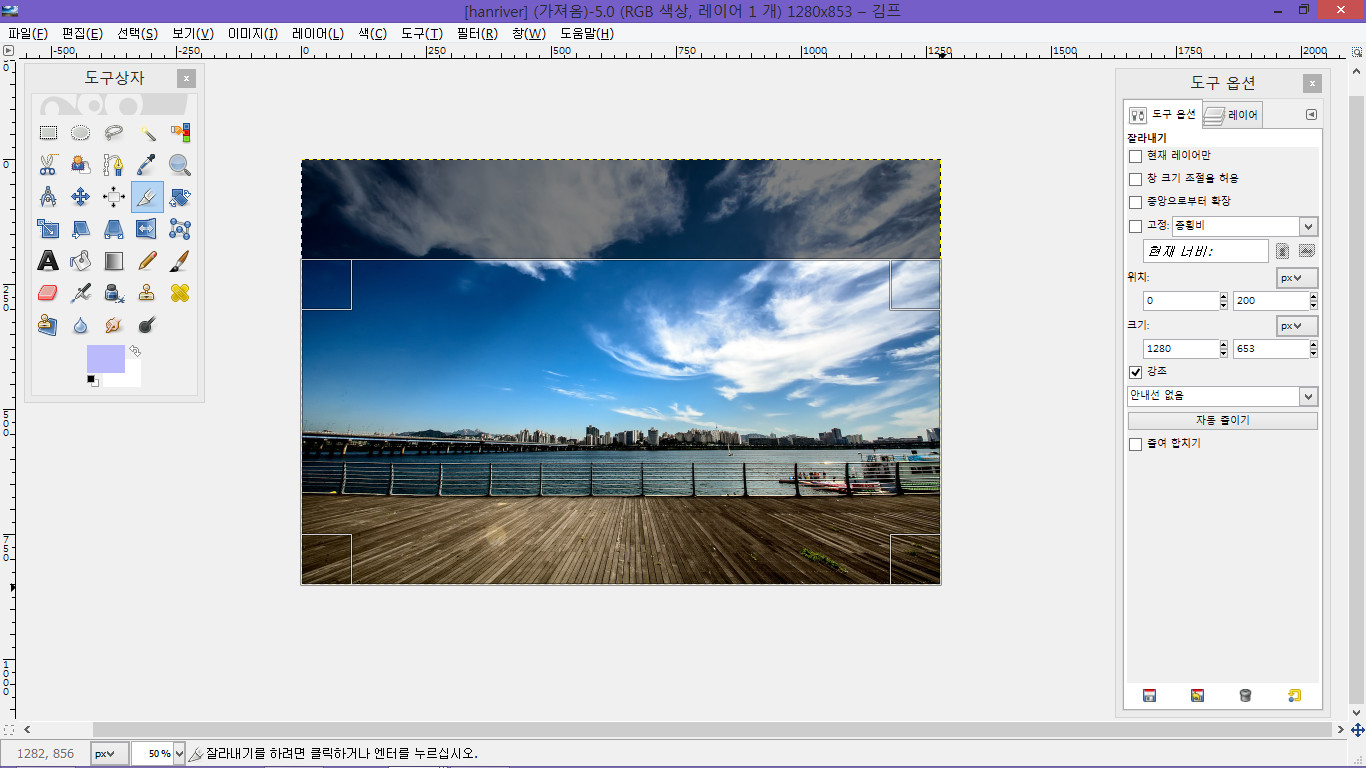Open the 레이어(L) menu
This screenshot has width=1366, height=768.
[318, 33]
